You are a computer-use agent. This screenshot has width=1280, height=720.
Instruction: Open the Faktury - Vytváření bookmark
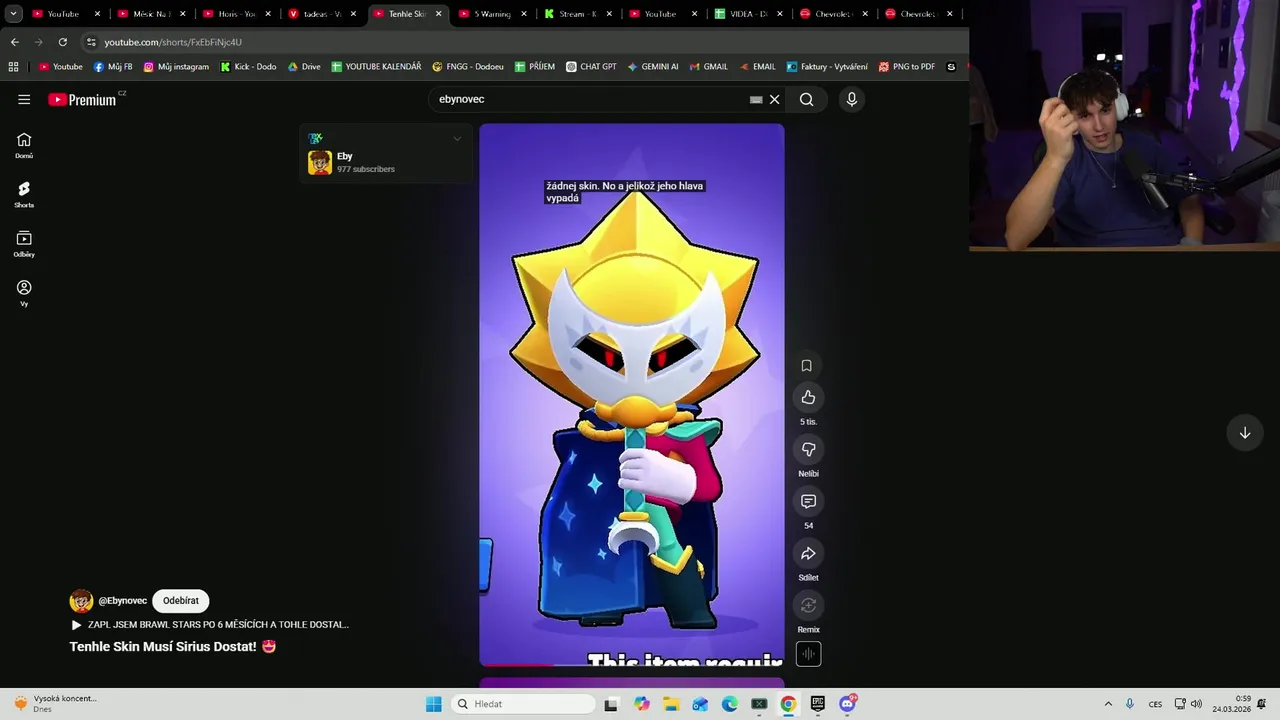[x=827, y=67]
